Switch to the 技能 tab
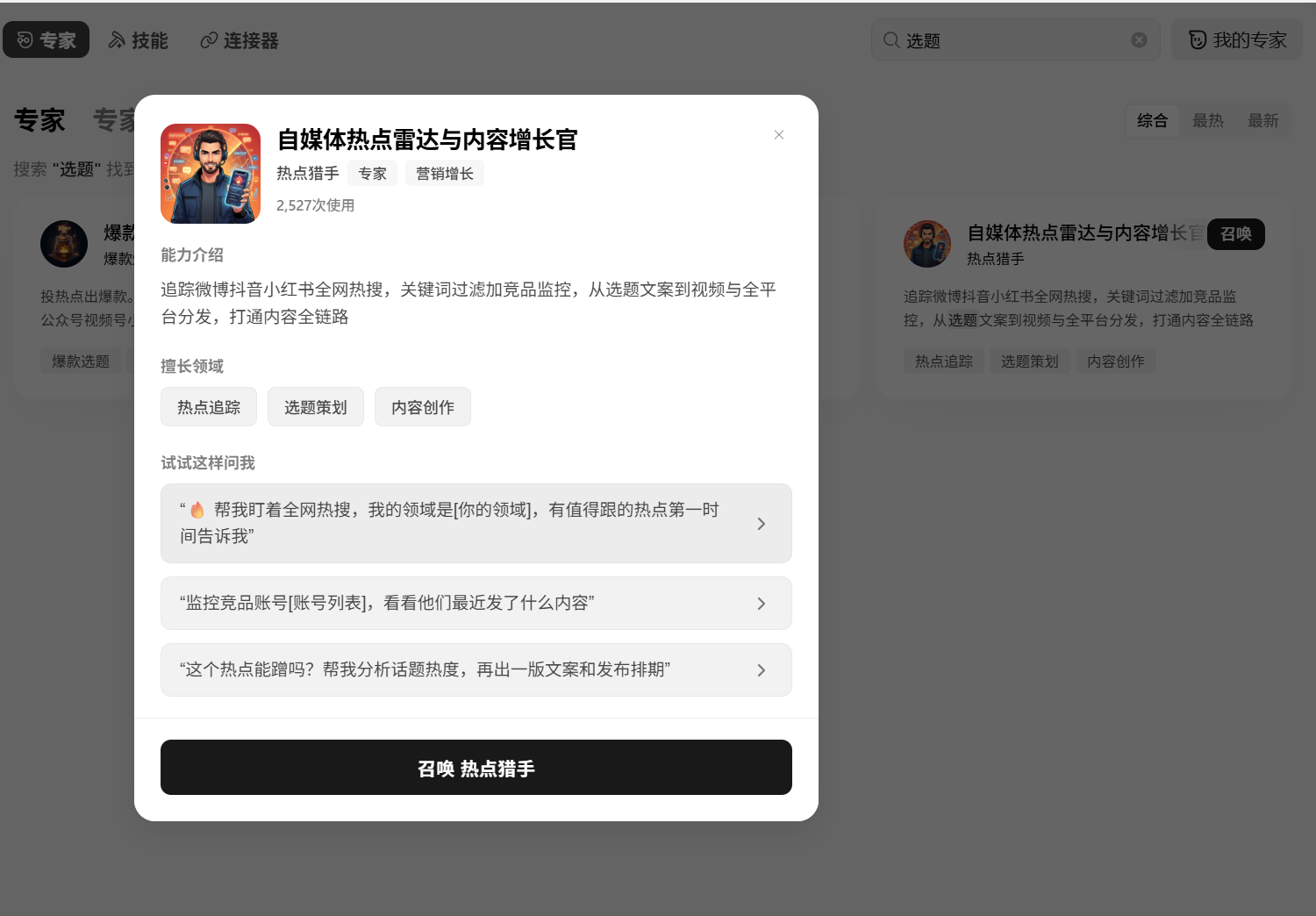Image resolution: width=1316 pixels, height=916 pixels. coord(139,40)
